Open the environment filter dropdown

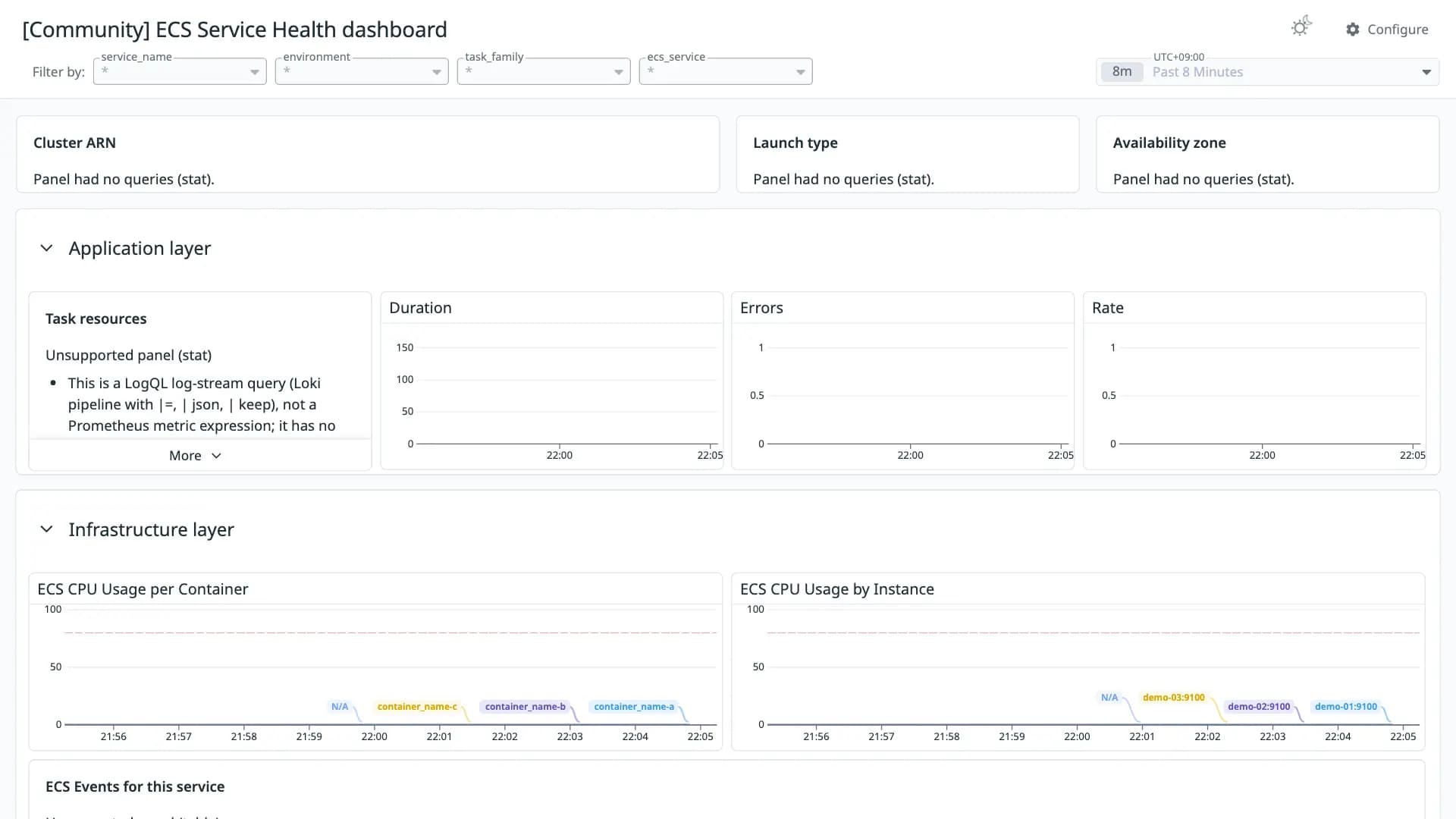click(362, 71)
